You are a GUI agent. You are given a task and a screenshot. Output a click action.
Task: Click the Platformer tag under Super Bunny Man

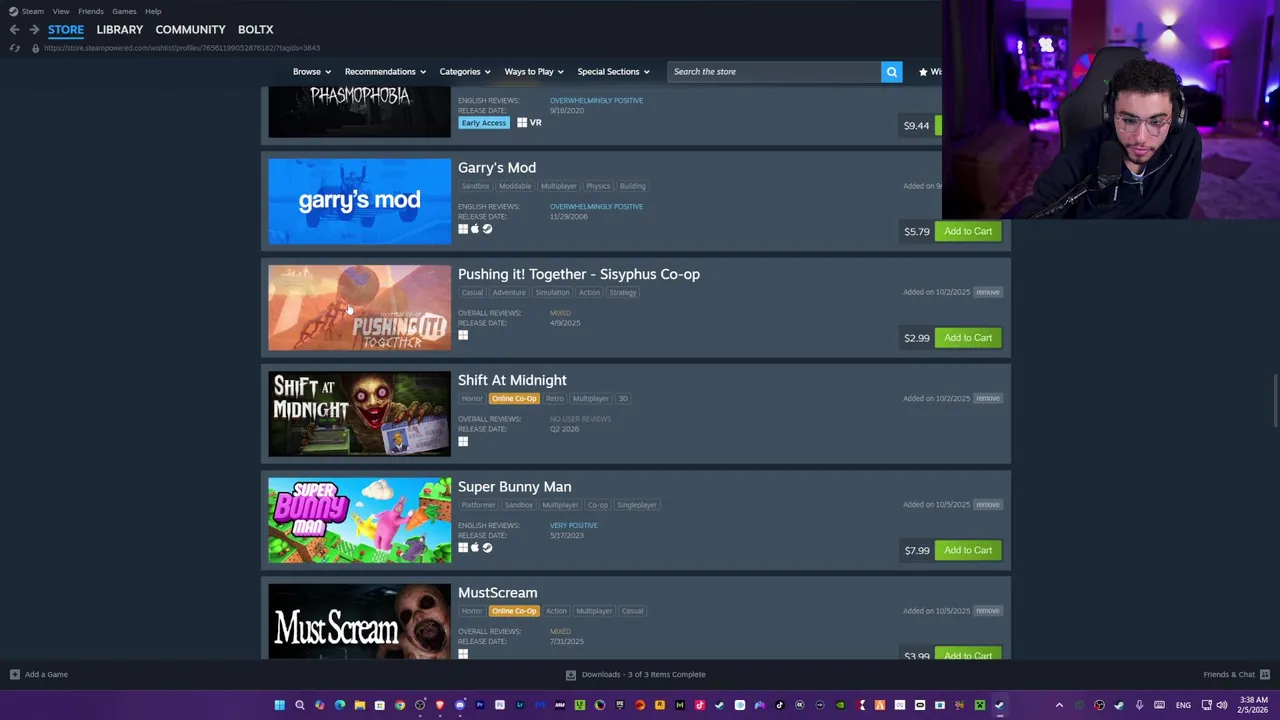point(478,505)
